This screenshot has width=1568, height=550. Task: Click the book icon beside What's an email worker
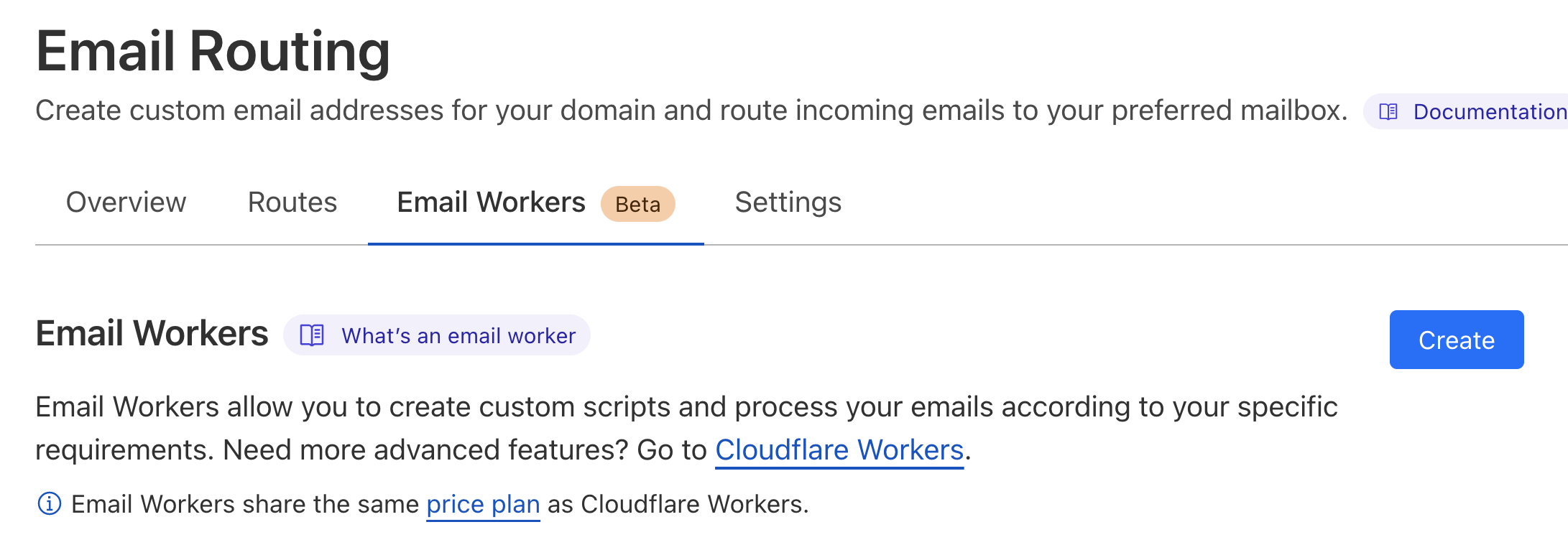point(312,335)
